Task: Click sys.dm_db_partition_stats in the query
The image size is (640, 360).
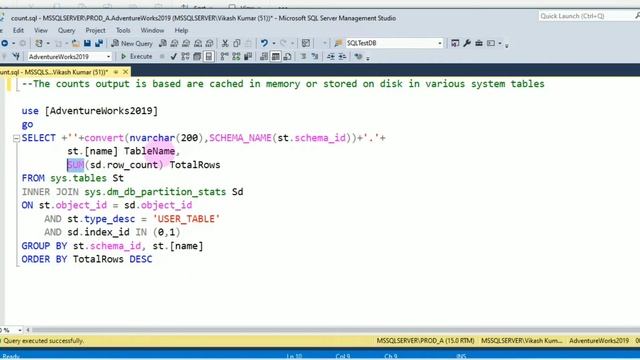Action: pos(155,192)
